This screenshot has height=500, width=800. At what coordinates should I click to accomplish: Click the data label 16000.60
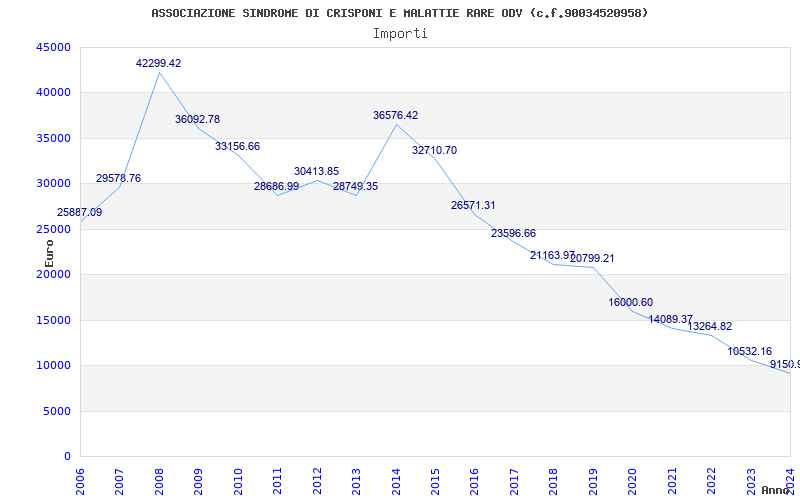pos(631,302)
